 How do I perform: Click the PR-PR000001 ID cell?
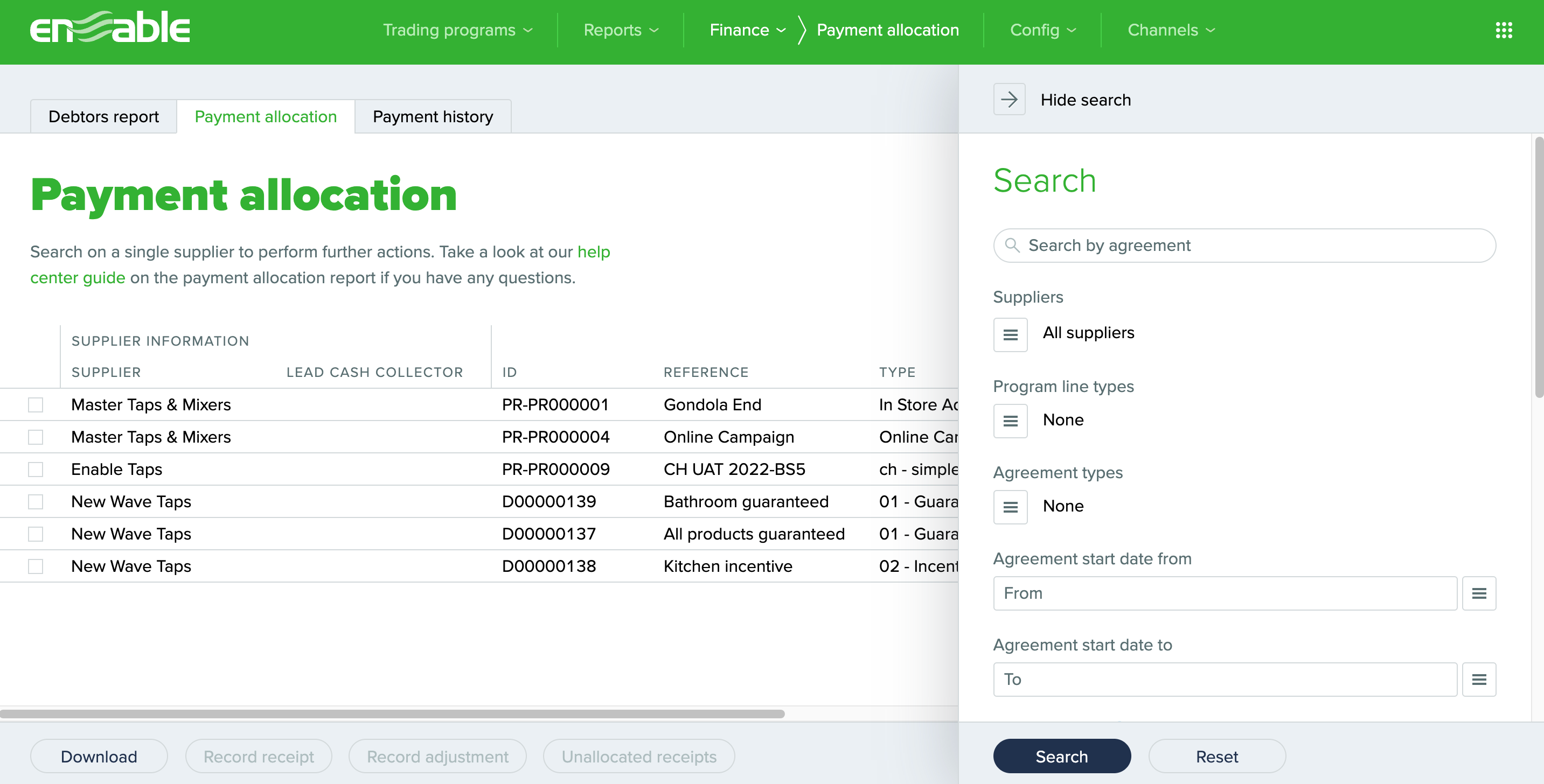click(x=555, y=405)
